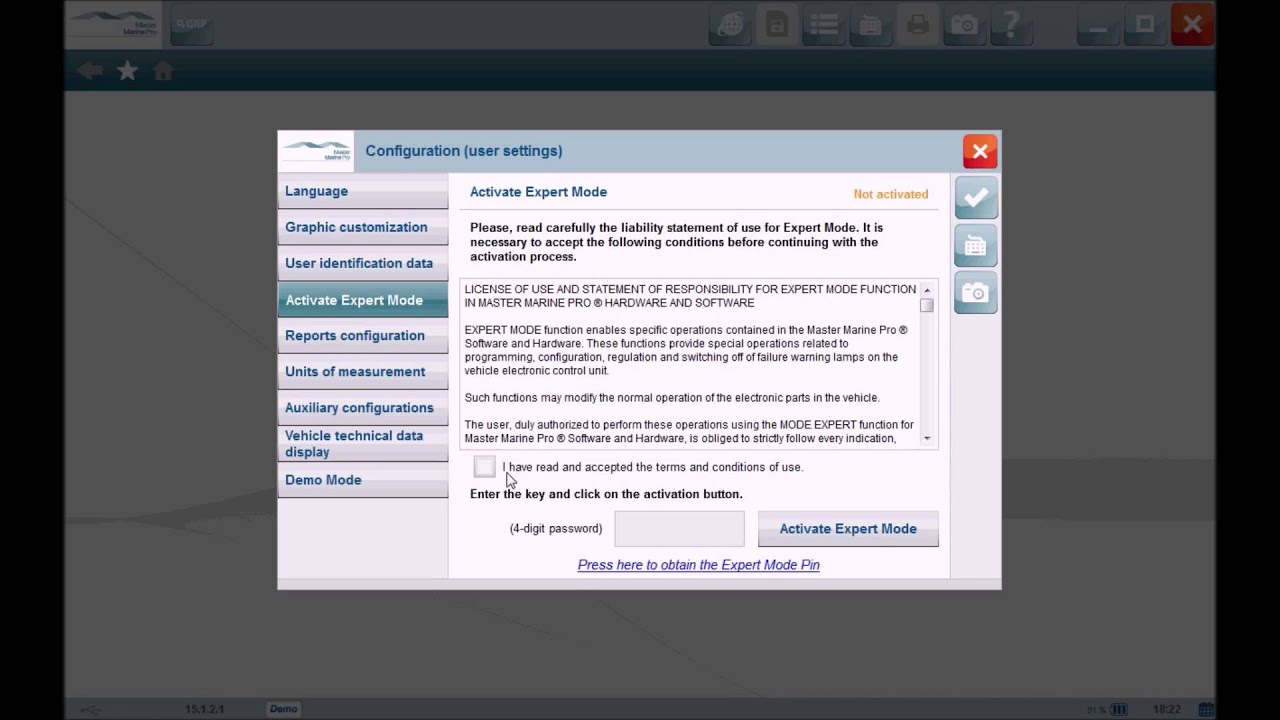Take a screenshot with dialog camera icon
1280x720 pixels.
[x=975, y=293]
